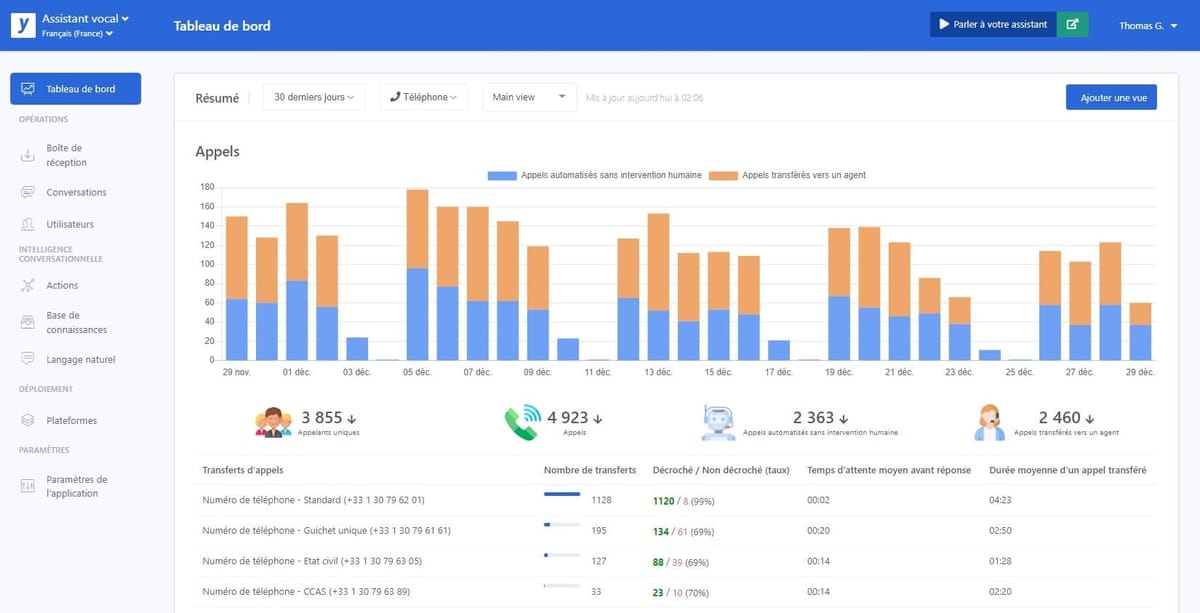Expand the Téléphone channel dropdown
Viewport: 1200px width, 613px height.
[423, 97]
